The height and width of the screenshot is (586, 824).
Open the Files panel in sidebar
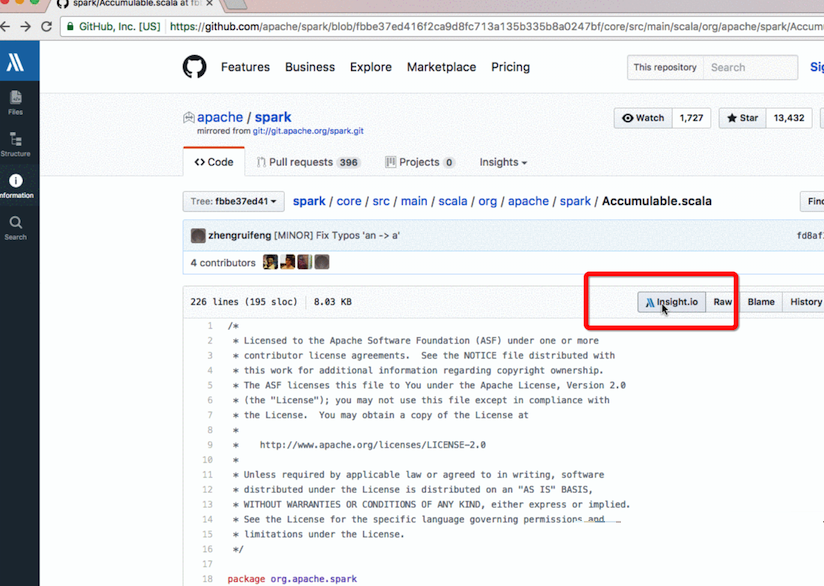[x=16, y=103]
